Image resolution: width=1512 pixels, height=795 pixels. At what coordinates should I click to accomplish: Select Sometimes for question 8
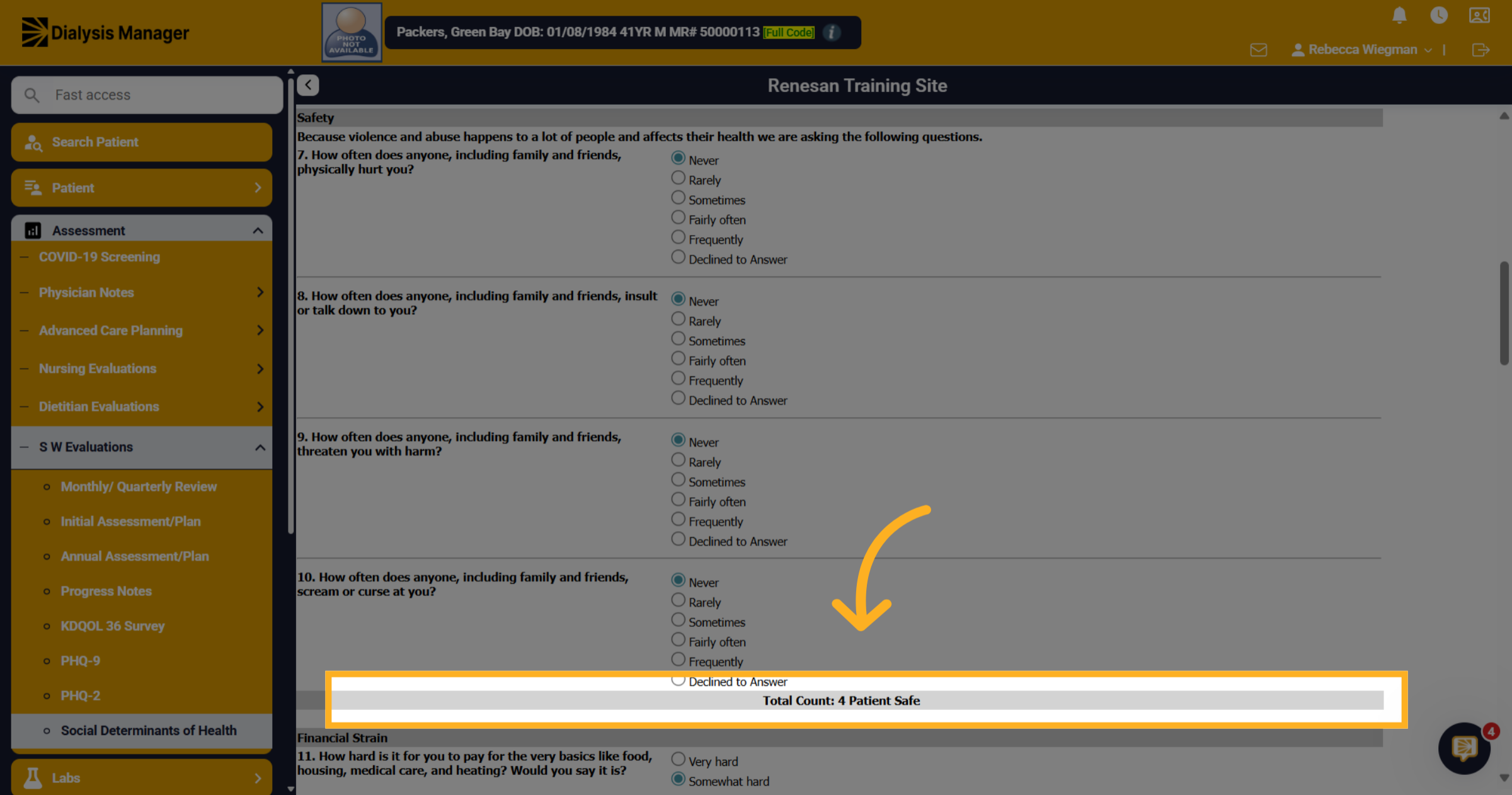[678, 339]
